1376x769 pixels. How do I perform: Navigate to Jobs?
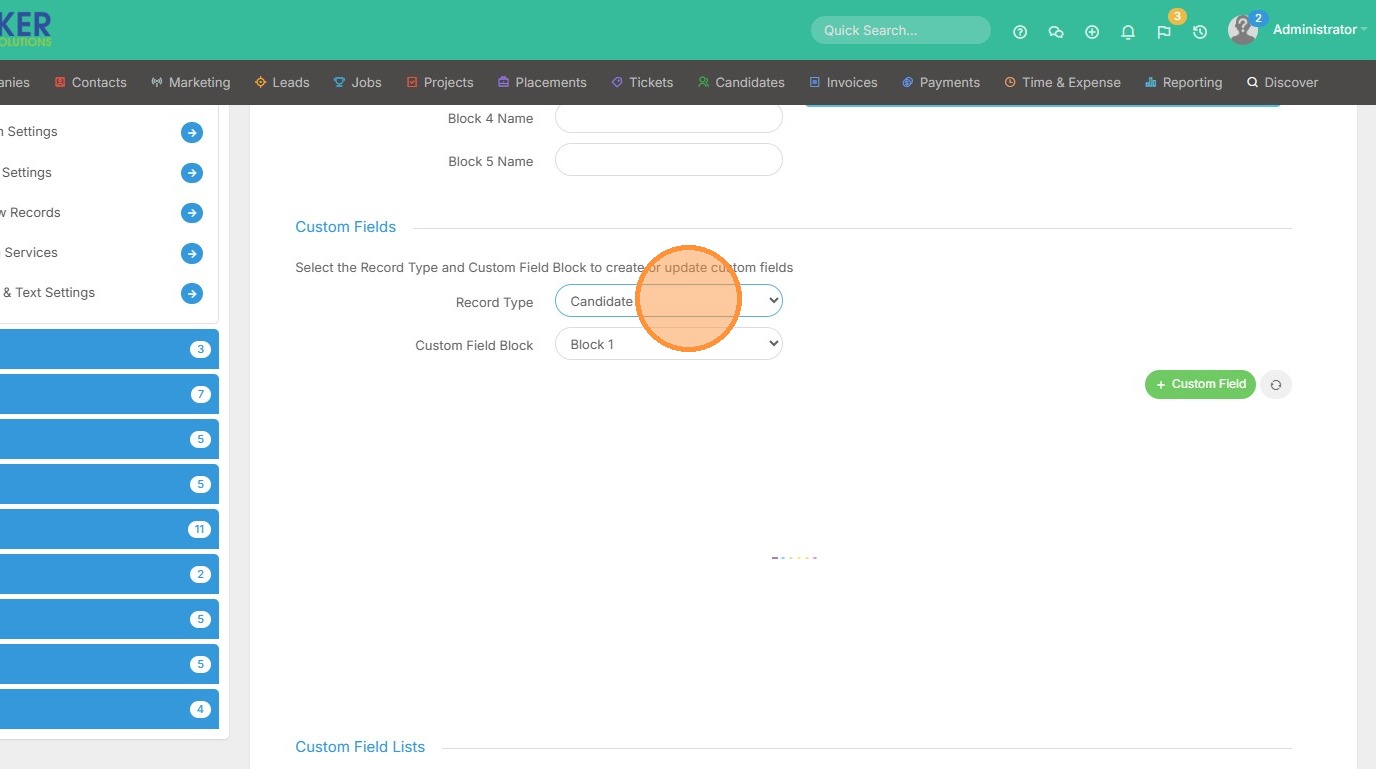pos(358,82)
